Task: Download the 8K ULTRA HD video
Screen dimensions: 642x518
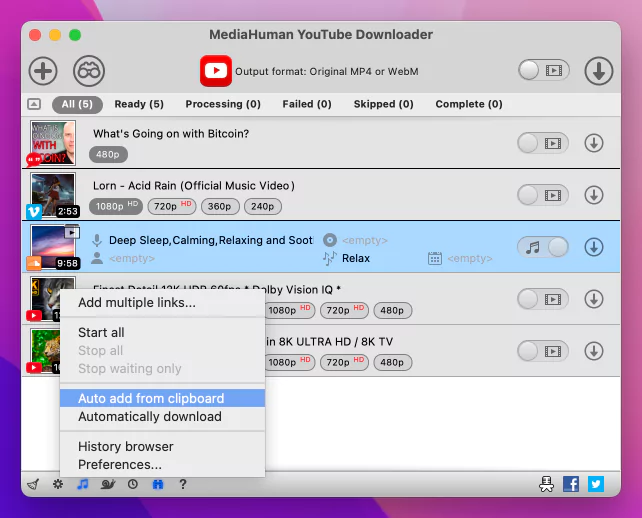Action: 594,351
